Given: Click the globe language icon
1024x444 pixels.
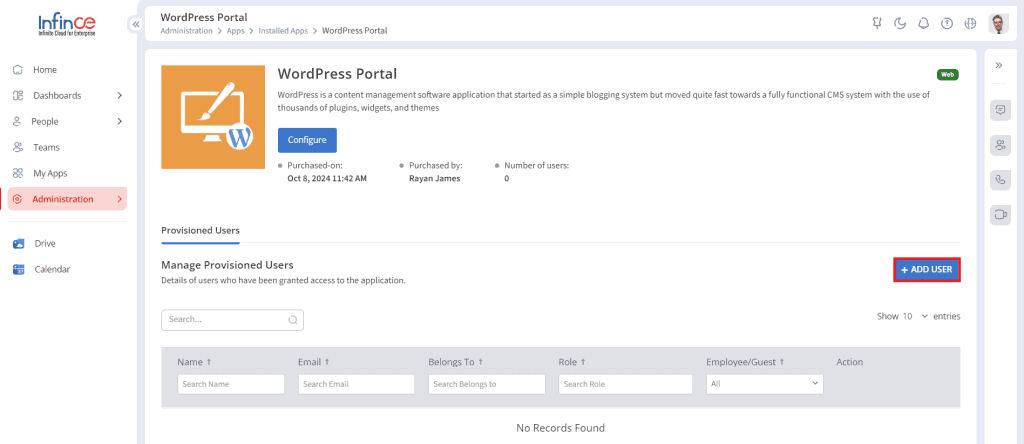Looking at the screenshot, I should coord(970,24).
